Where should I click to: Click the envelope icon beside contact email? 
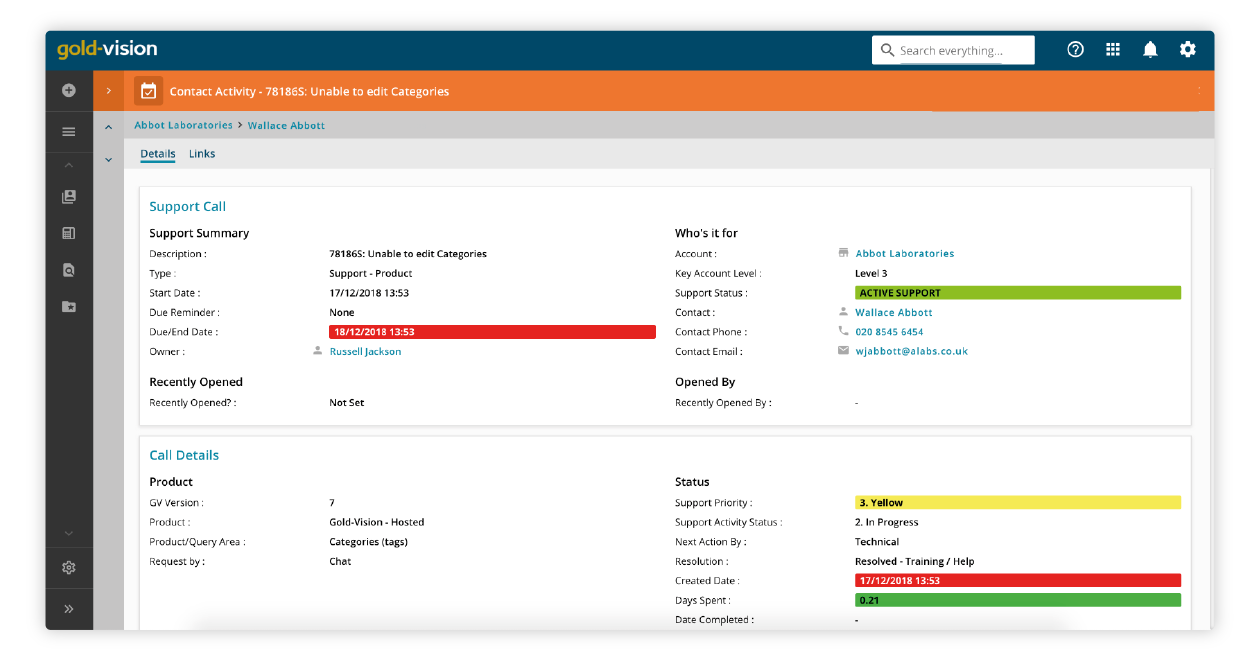click(x=843, y=351)
